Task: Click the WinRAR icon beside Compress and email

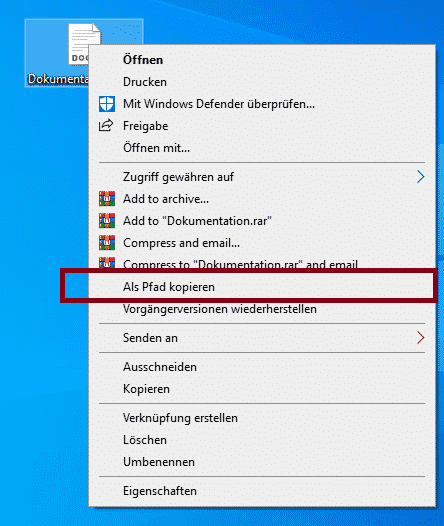Action: point(107,243)
